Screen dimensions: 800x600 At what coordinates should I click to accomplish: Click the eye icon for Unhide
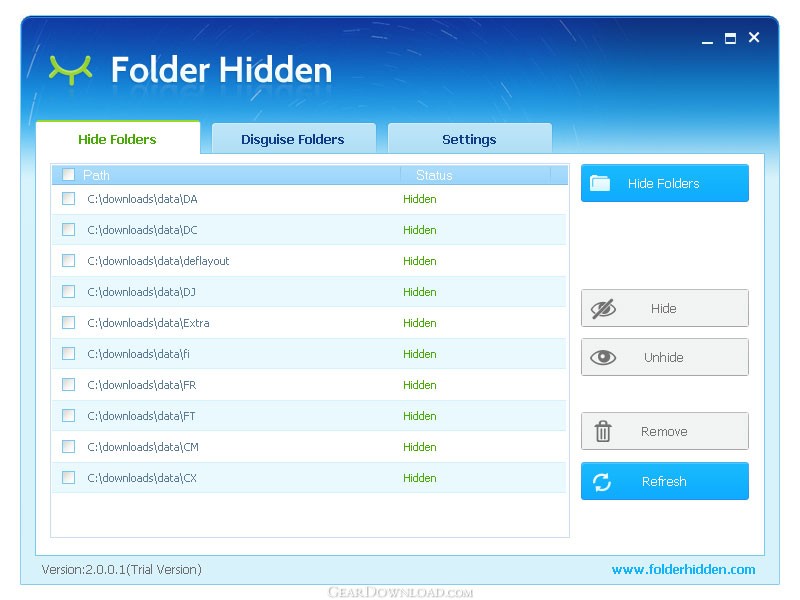603,357
